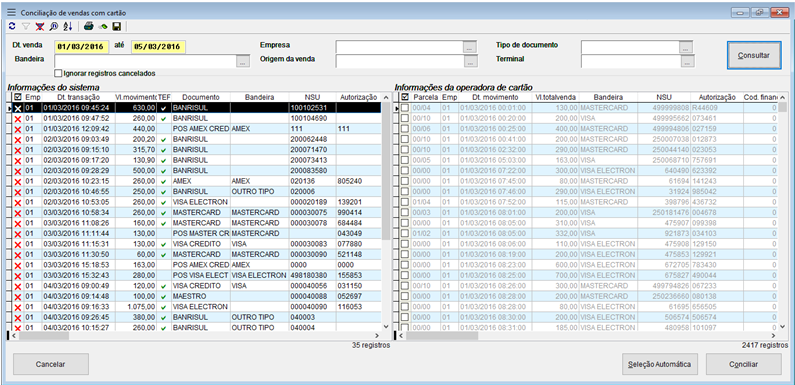Click the Dt. venda start date field
This screenshot has width=795, height=385.
pos(82,47)
